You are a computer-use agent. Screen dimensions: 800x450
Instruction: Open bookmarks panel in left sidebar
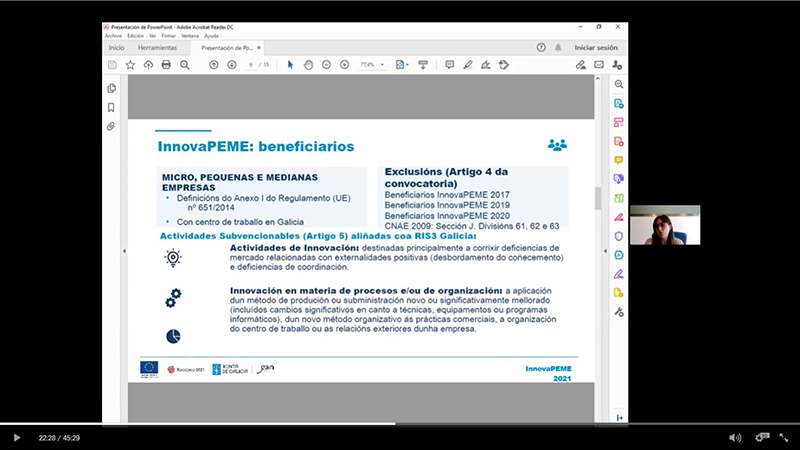(111, 107)
